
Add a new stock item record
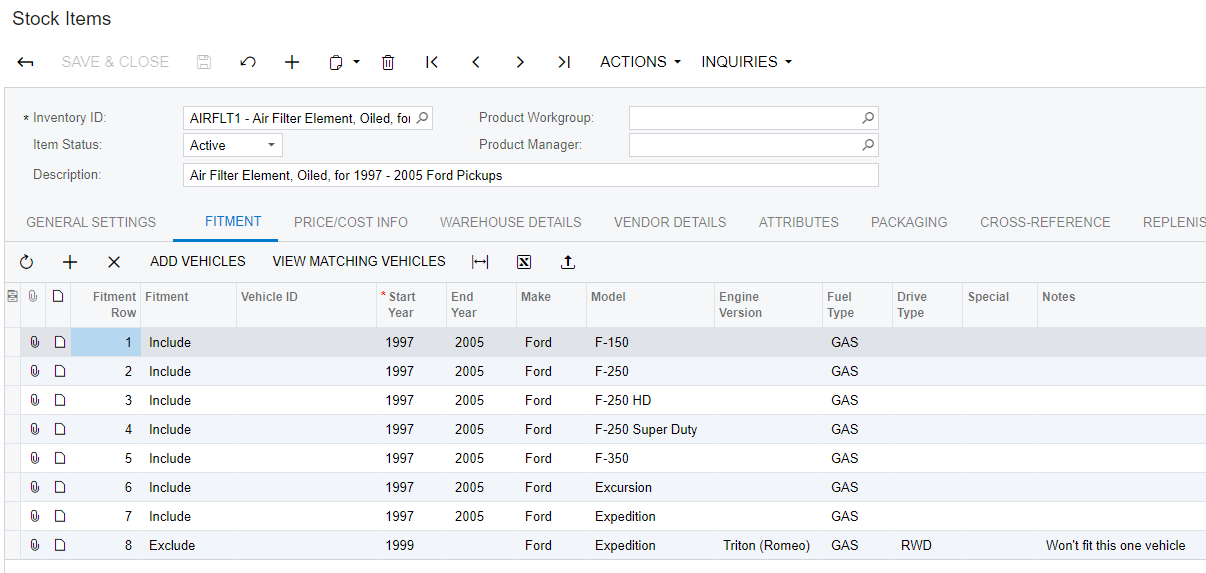tap(292, 62)
